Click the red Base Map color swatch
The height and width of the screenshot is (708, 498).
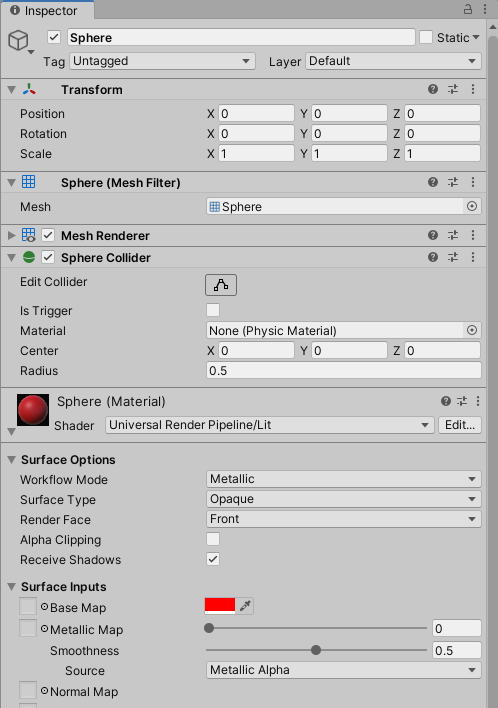tap(220, 606)
